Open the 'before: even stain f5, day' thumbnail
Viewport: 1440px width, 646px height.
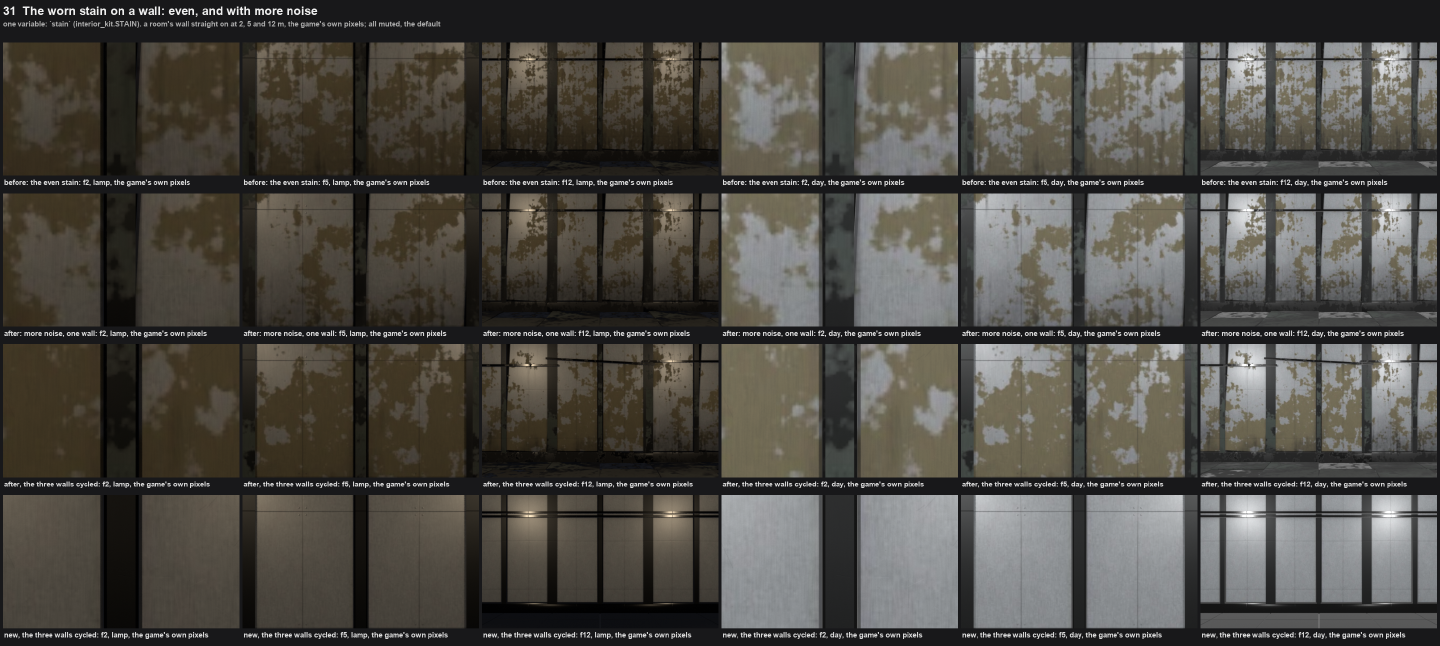[x=1080, y=109]
